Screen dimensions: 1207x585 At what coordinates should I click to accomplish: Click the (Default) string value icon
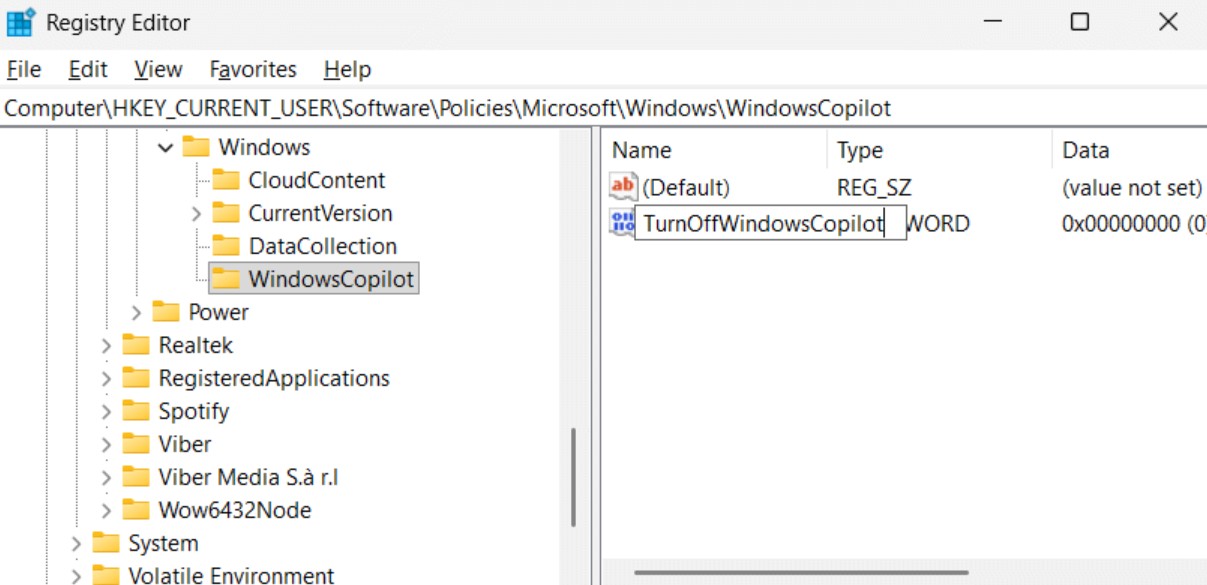pos(623,187)
